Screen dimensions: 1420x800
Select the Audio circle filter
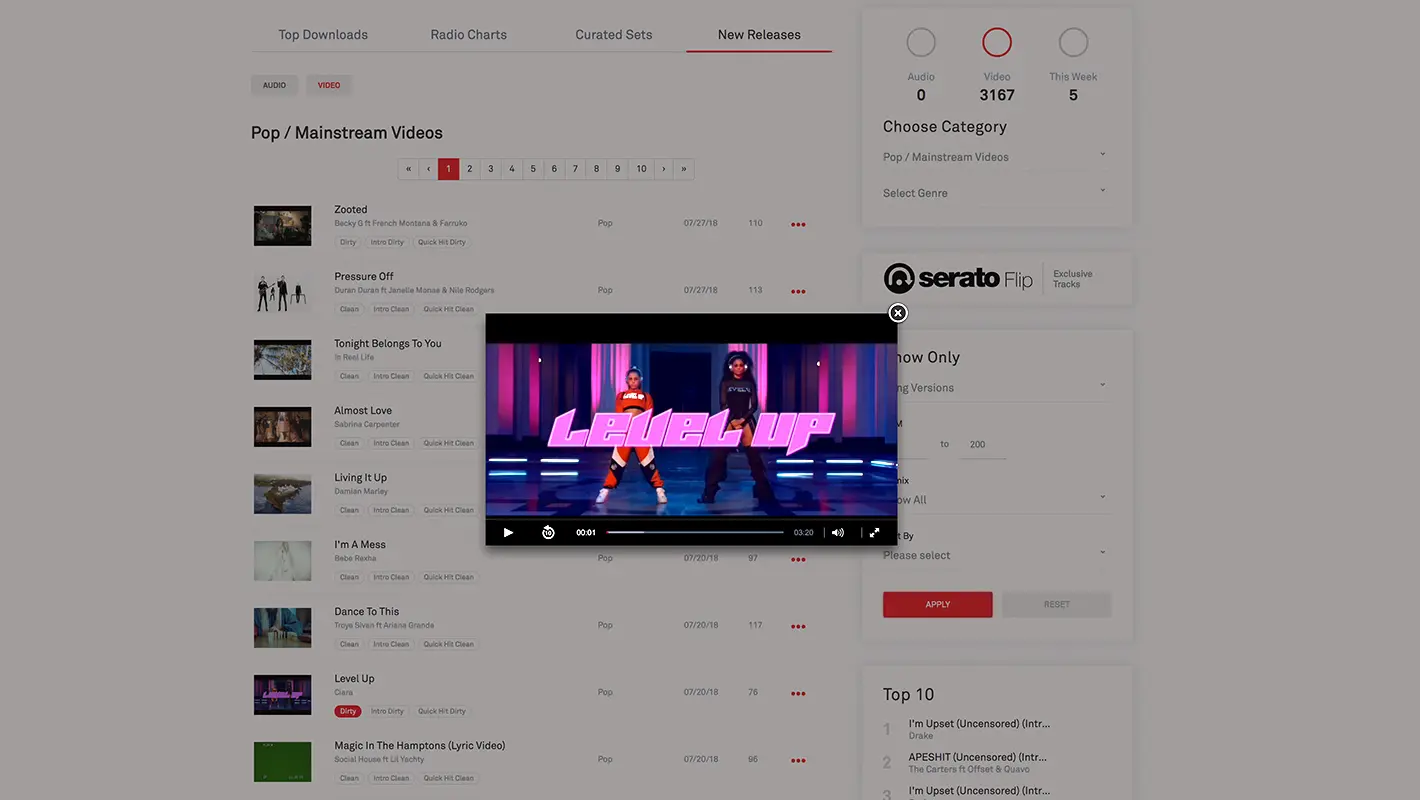coord(921,43)
